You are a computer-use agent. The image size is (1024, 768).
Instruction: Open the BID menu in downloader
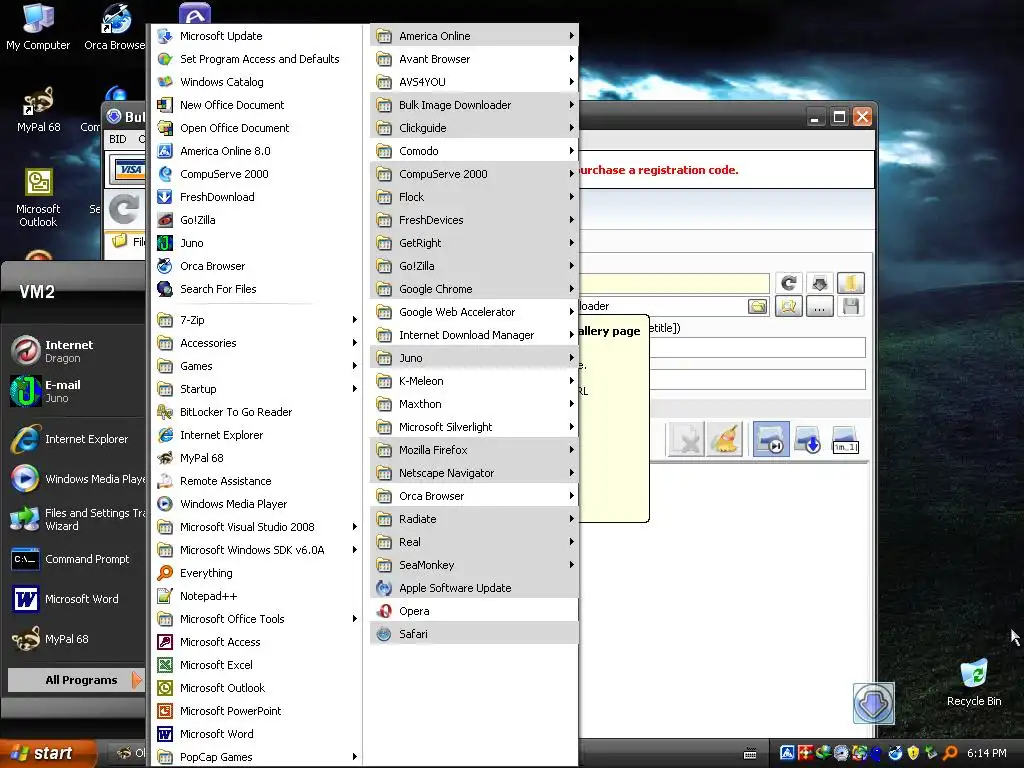(x=118, y=139)
